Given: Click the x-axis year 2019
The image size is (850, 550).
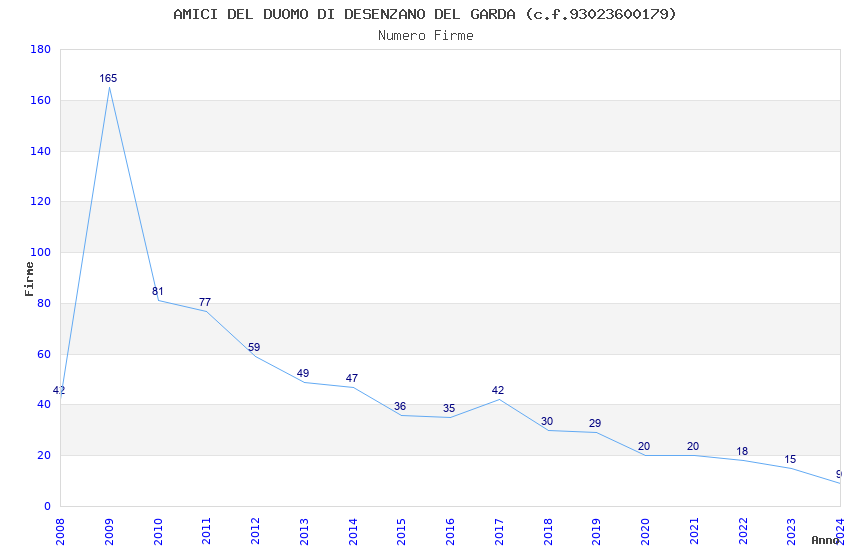Looking at the screenshot, I should pos(596,531).
